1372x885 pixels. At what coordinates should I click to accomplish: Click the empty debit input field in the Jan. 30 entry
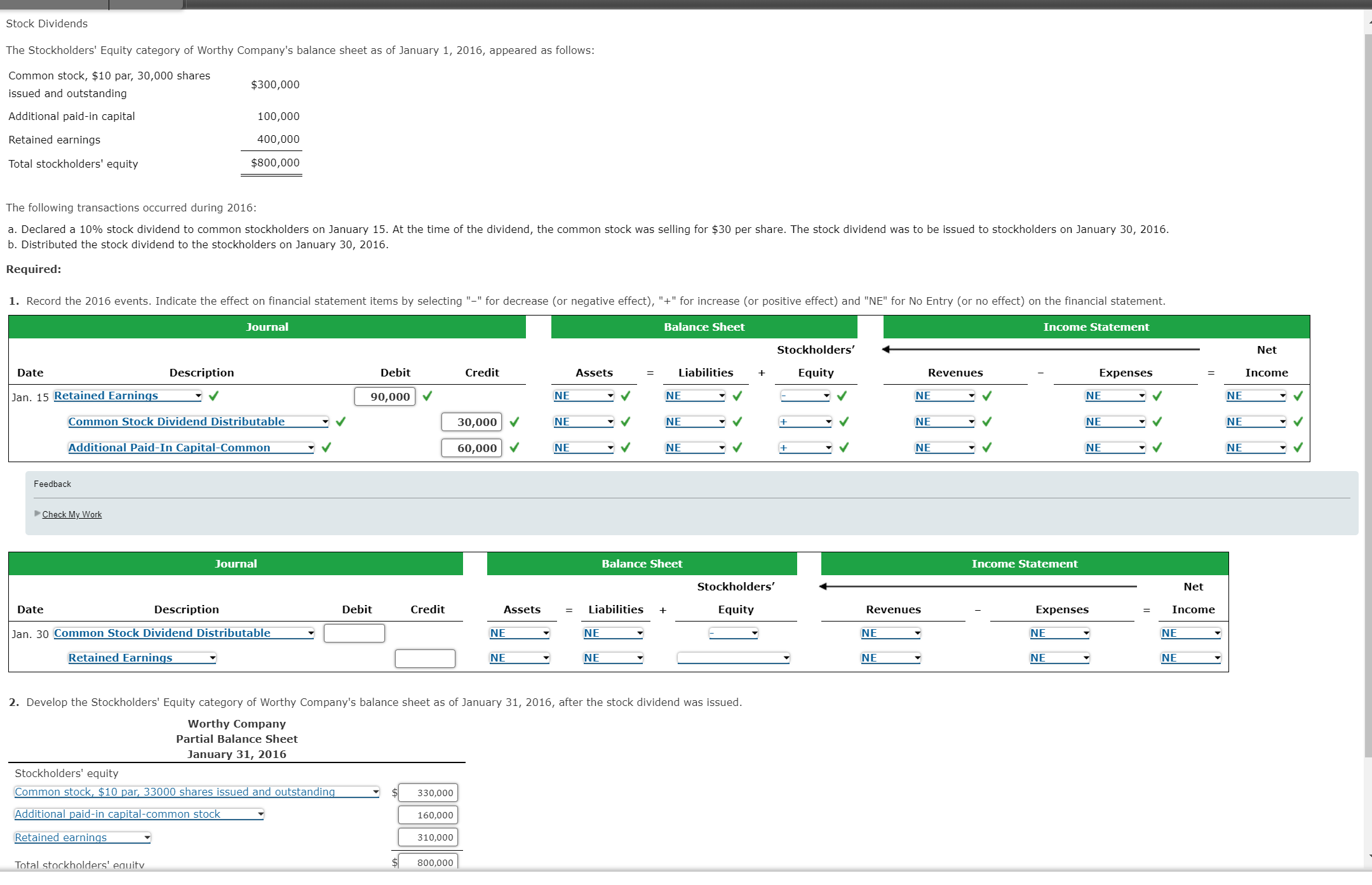pos(354,633)
